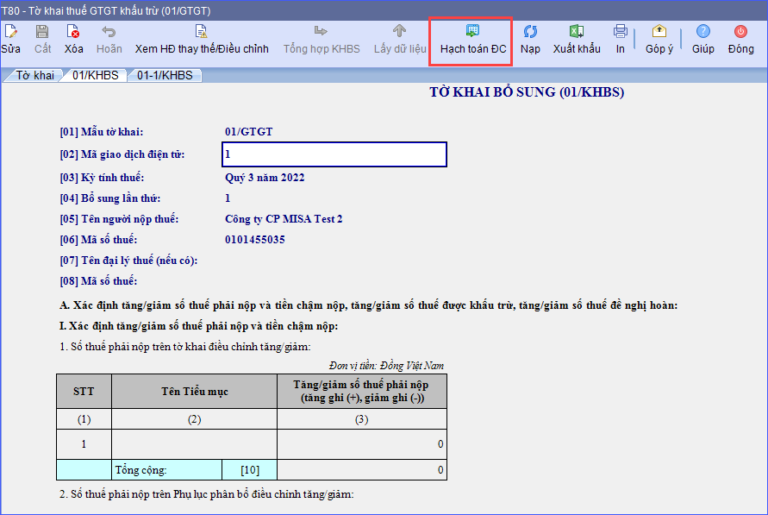Image resolution: width=768 pixels, height=515 pixels.
Task: Select the Tên Tiểu mục cell in row 1
Action: pos(193,443)
